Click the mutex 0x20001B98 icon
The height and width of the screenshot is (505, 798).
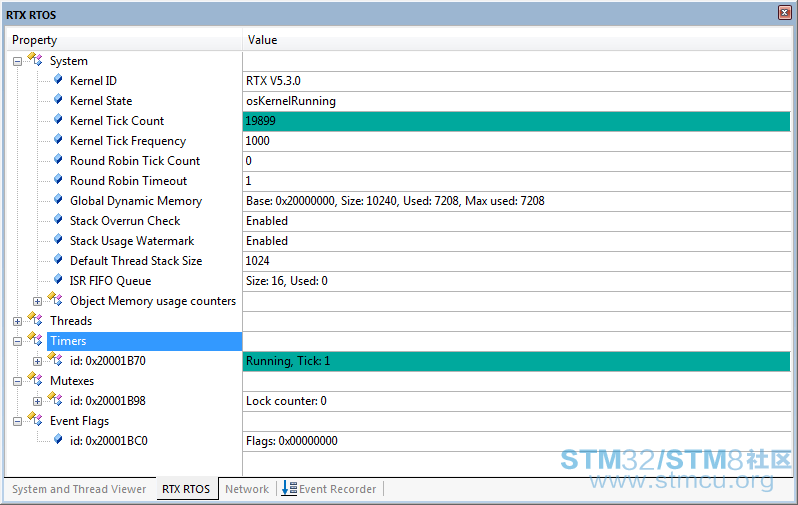(55, 399)
